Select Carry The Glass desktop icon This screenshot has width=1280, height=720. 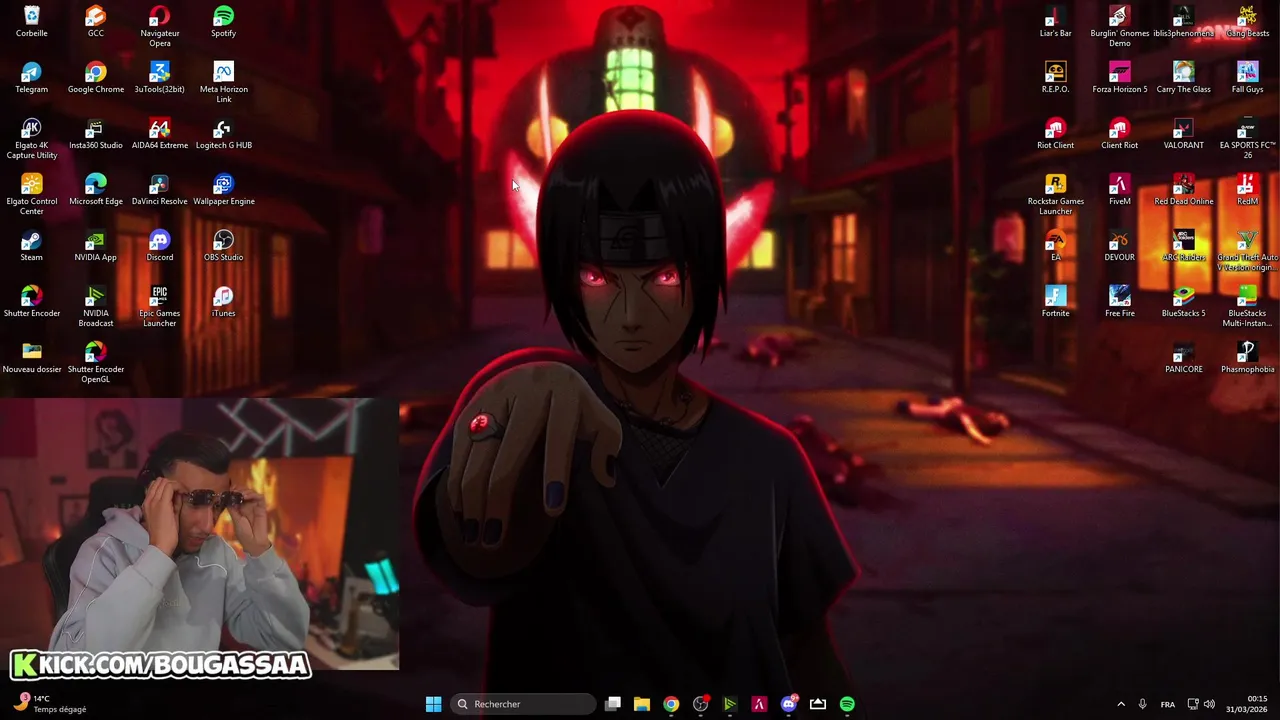tap(1184, 78)
